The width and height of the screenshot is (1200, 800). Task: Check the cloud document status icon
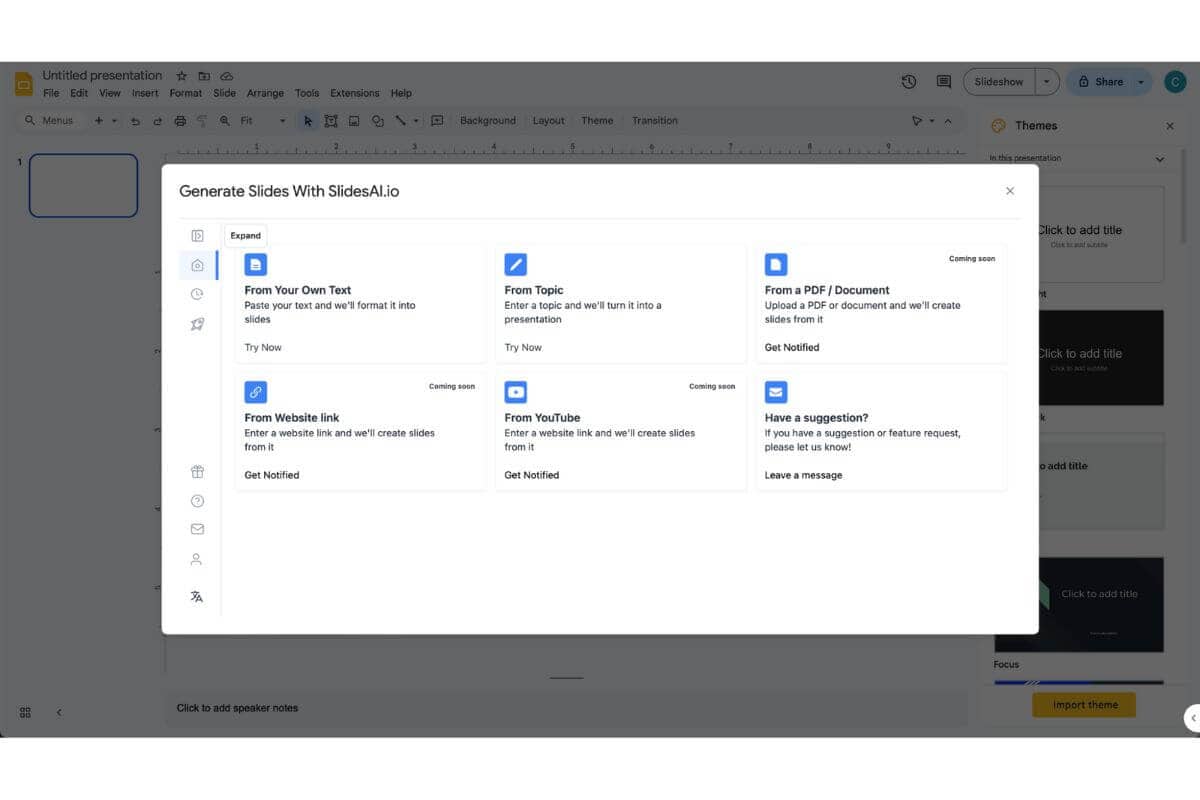(x=227, y=76)
